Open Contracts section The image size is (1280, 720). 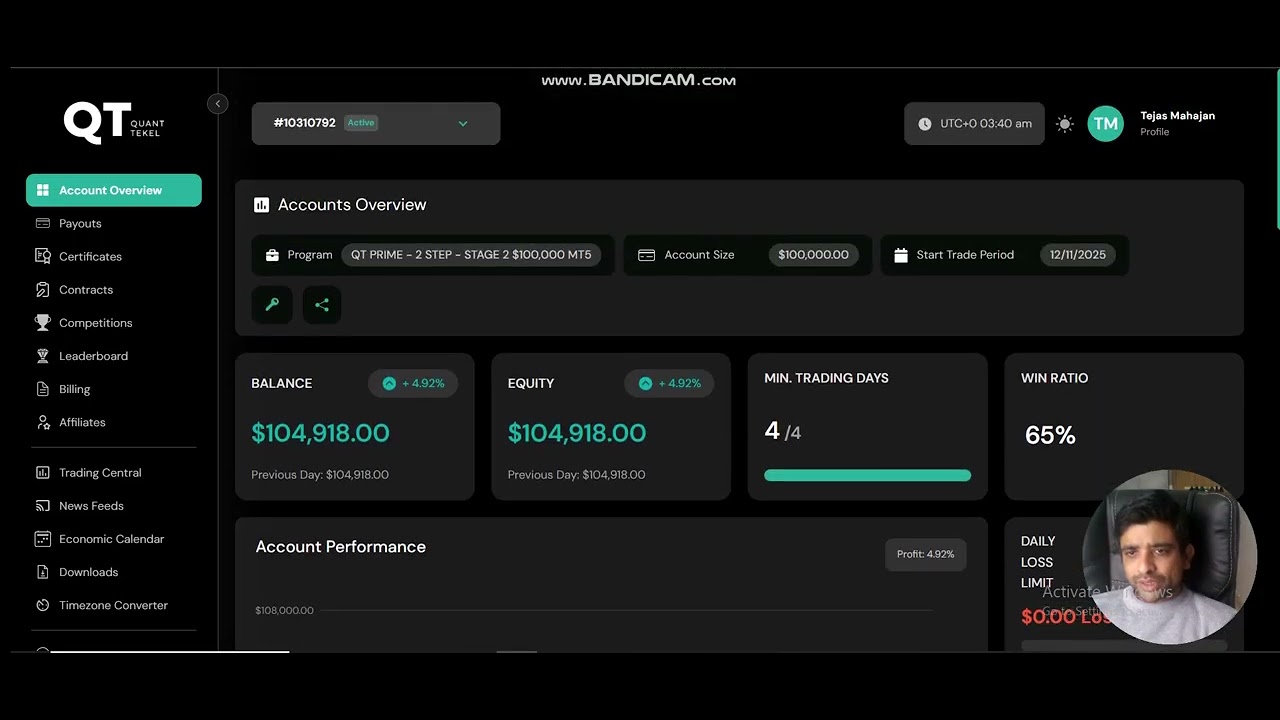click(86, 290)
